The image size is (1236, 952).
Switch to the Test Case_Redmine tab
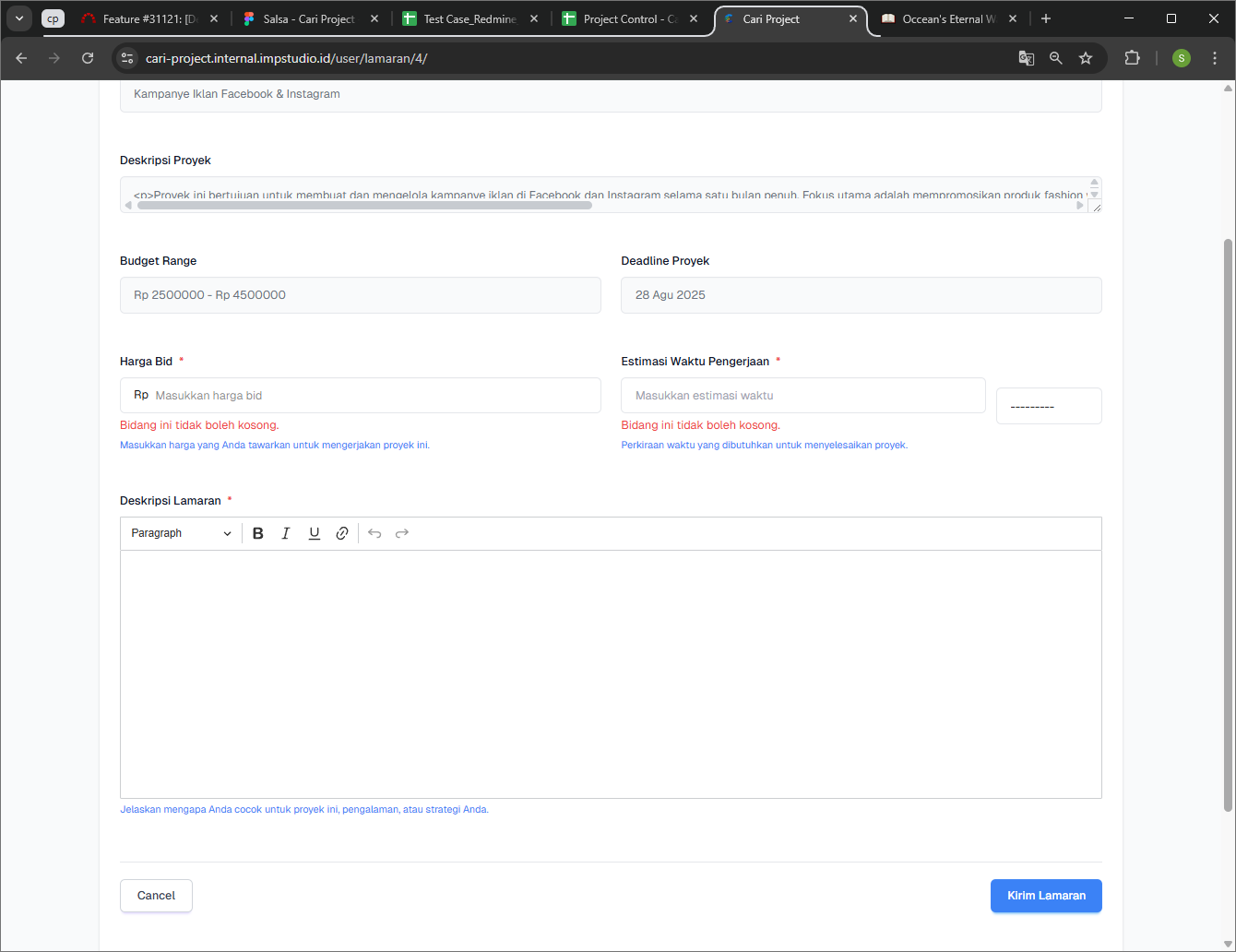point(469,18)
